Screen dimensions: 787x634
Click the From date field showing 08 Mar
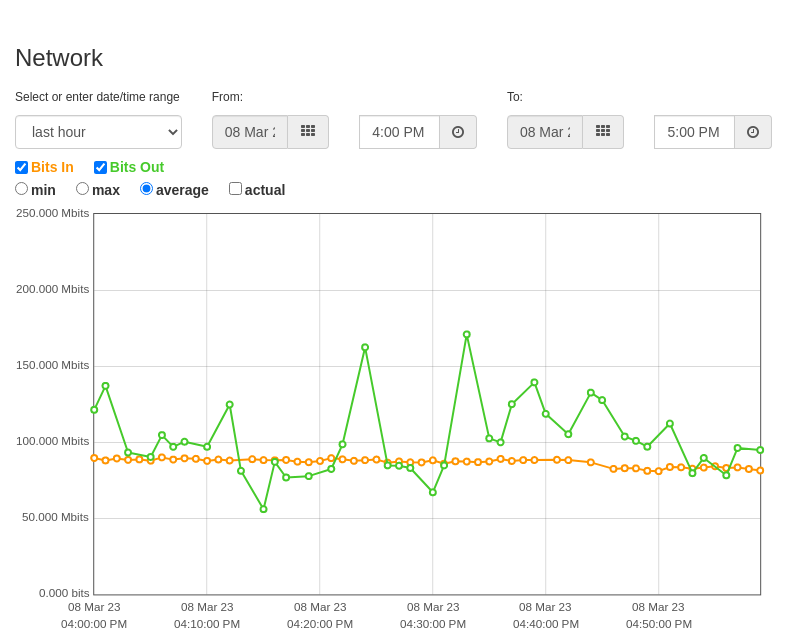tap(250, 132)
